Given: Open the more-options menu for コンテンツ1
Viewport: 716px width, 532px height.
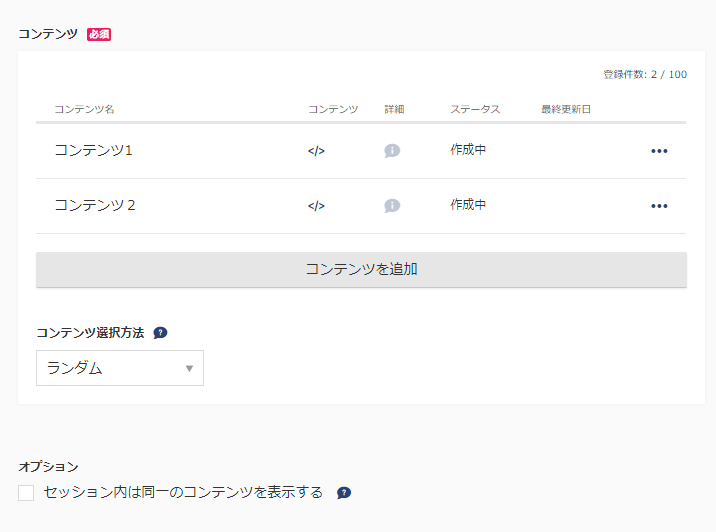Looking at the screenshot, I should coord(659,151).
